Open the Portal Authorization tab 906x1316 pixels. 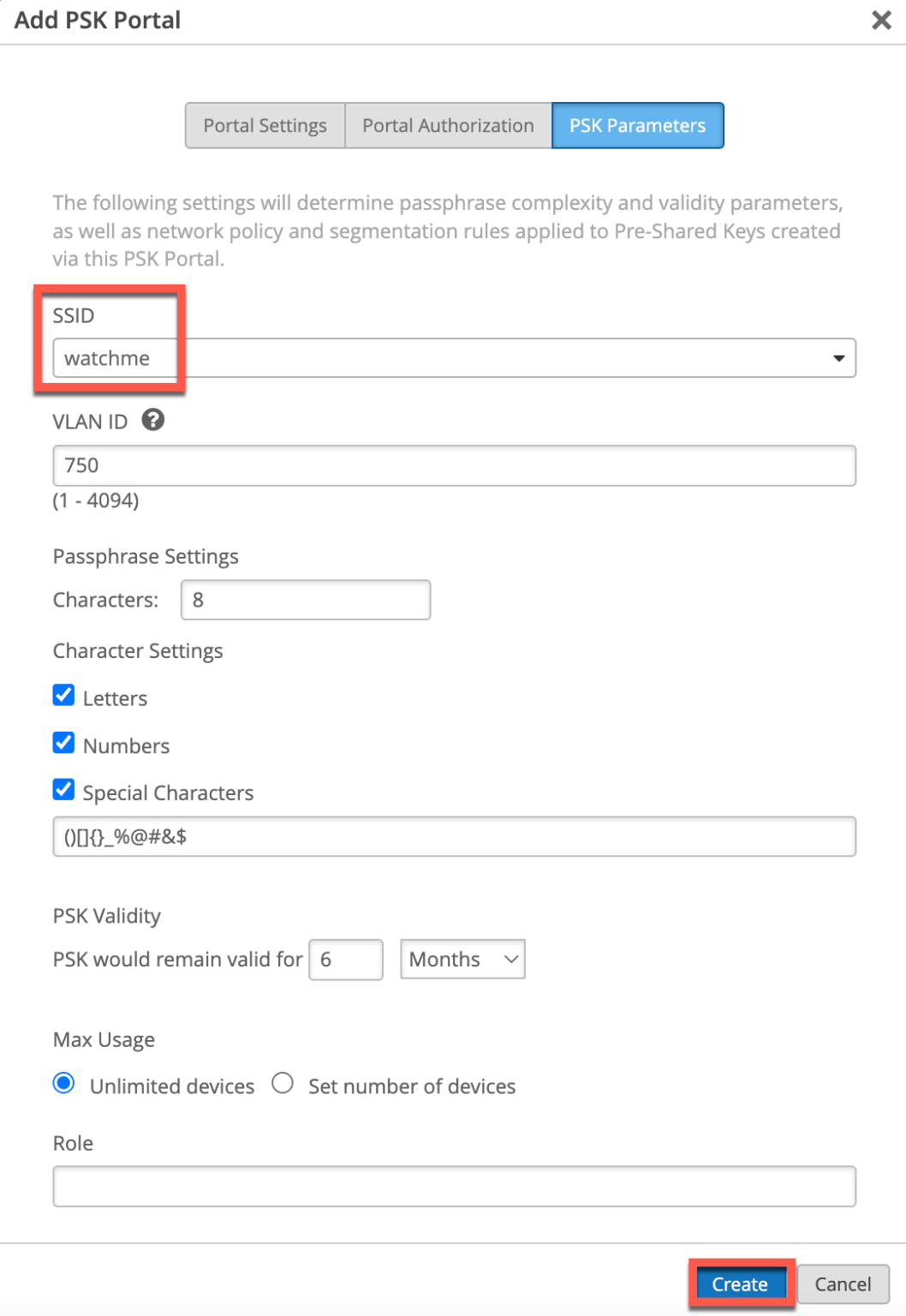[448, 125]
